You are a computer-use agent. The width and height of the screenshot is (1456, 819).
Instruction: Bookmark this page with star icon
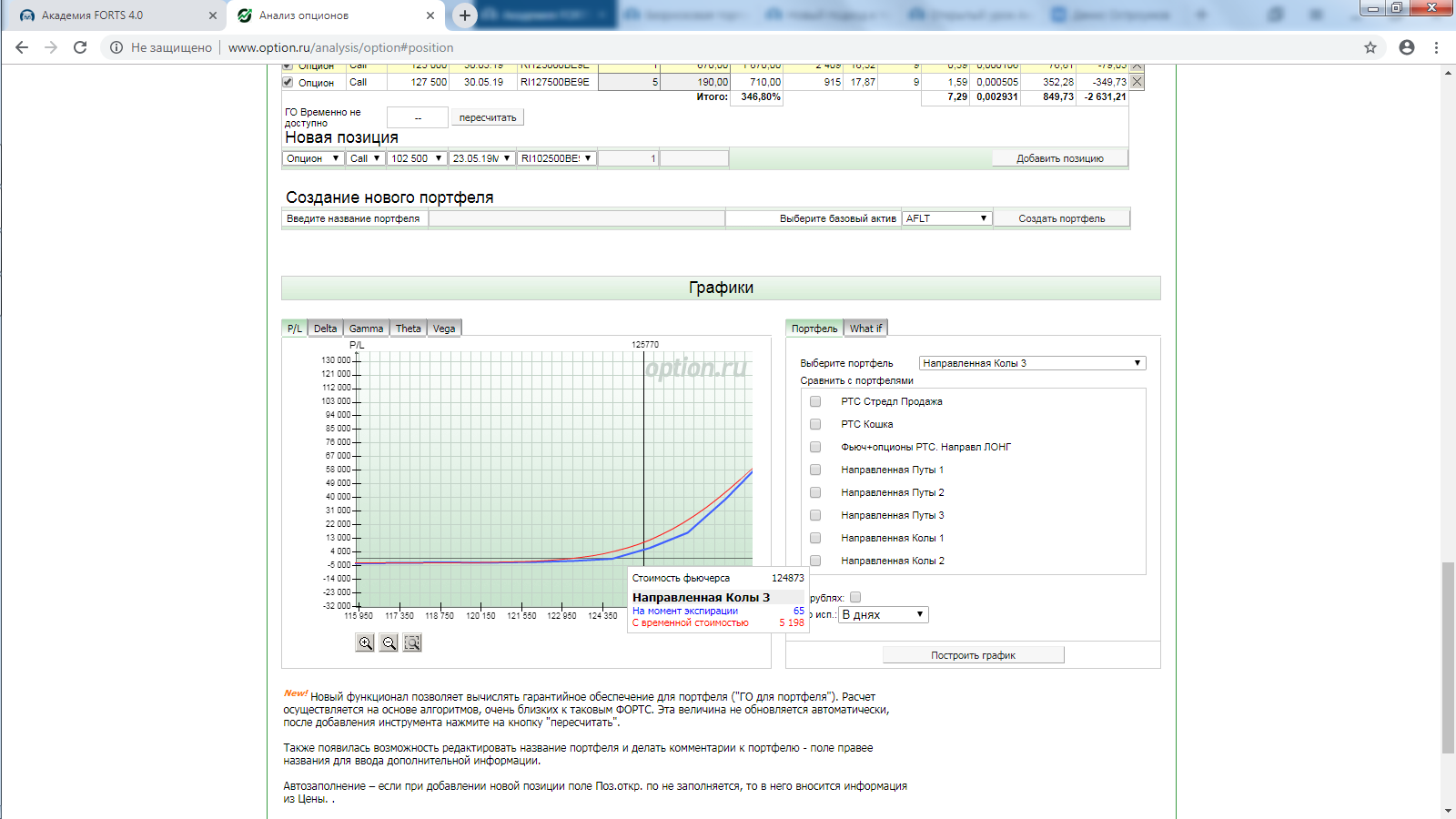(x=1370, y=47)
